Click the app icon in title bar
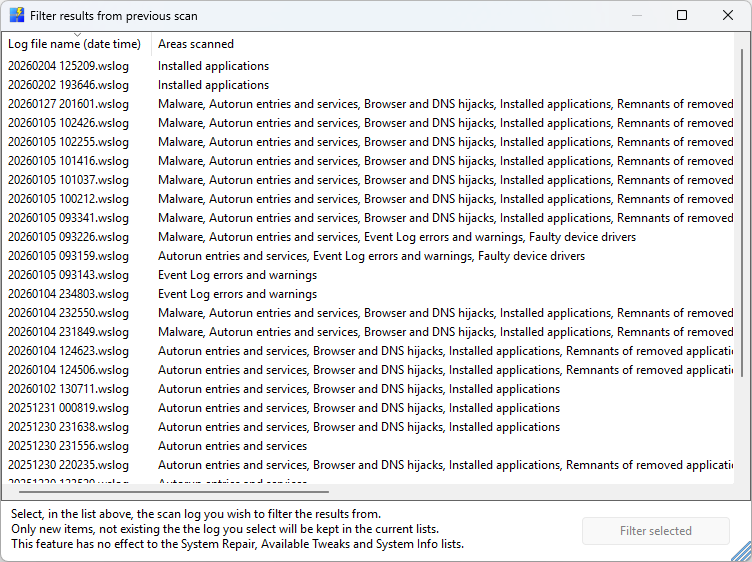Image resolution: width=752 pixels, height=562 pixels. (17, 16)
